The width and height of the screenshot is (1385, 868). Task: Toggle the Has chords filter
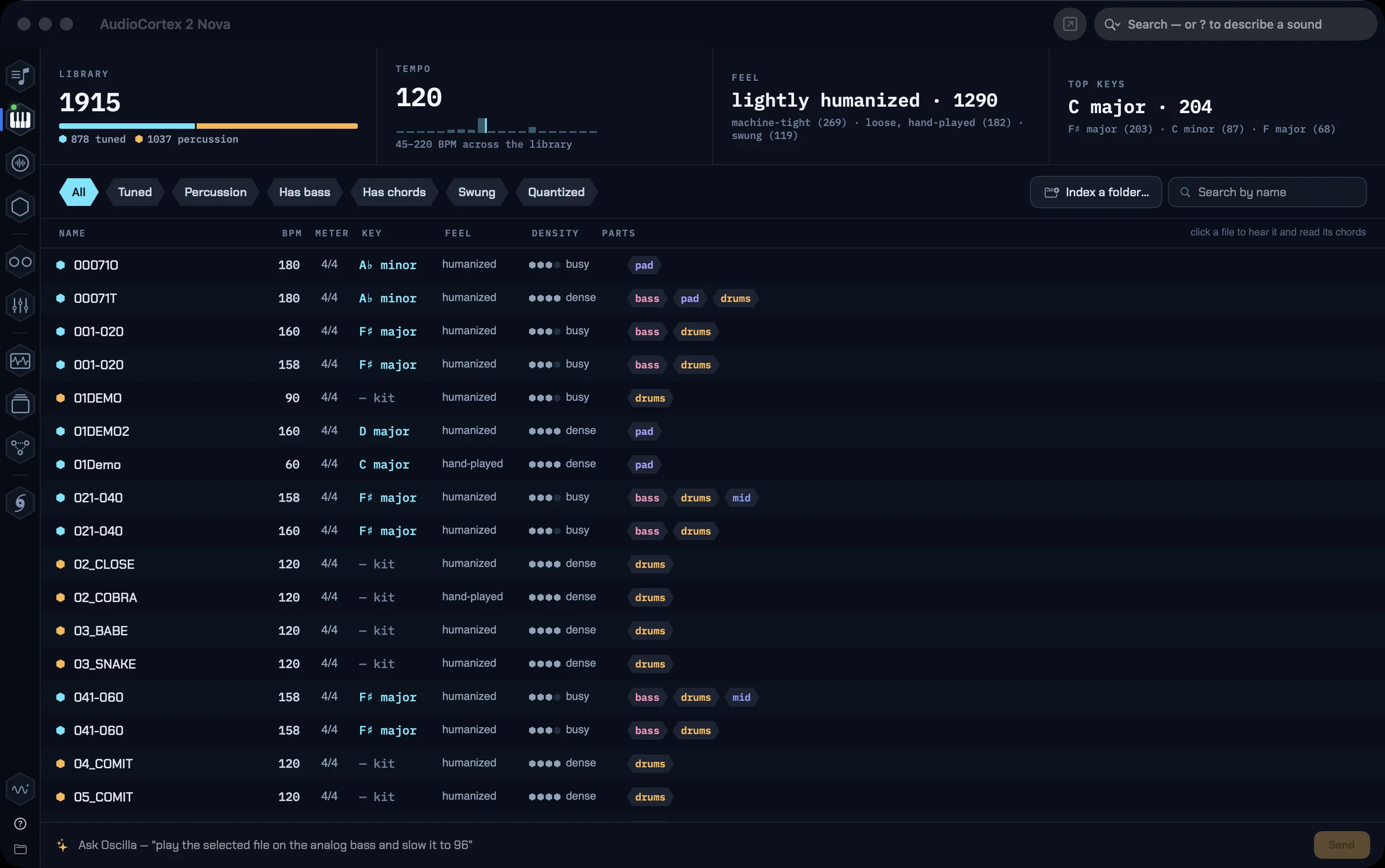[394, 192]
